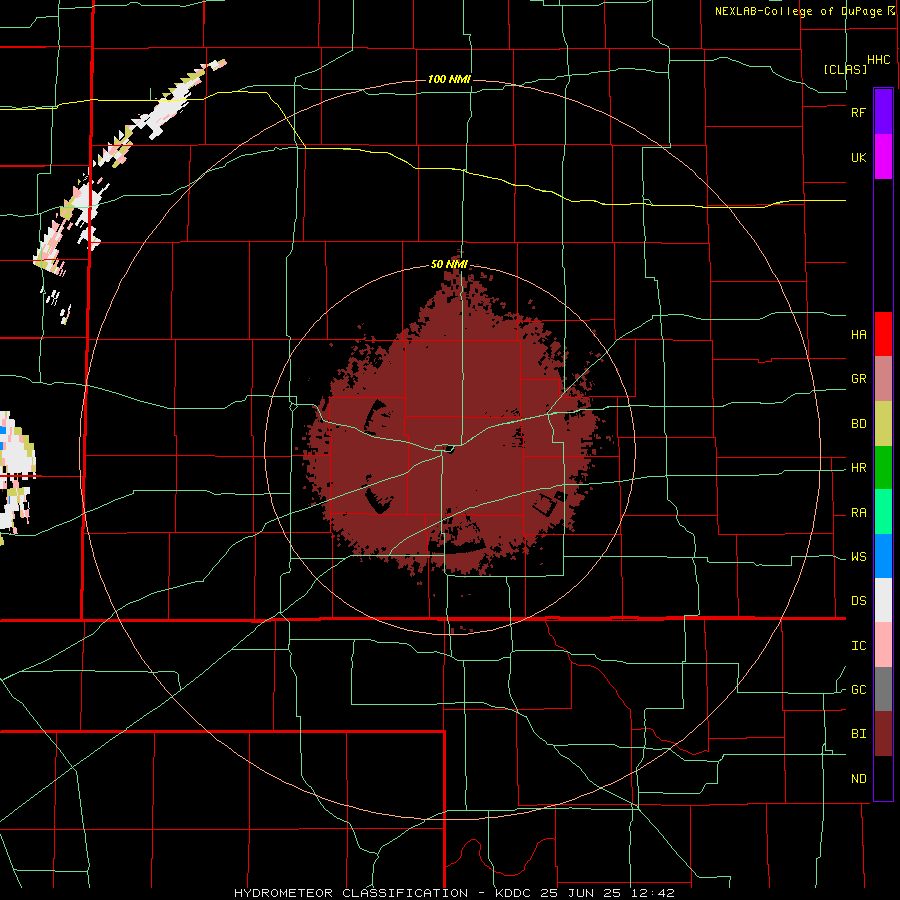The width and height of the screenshot is (900, 900).
Task: Click the RF legend label
Action: [858, 112]
